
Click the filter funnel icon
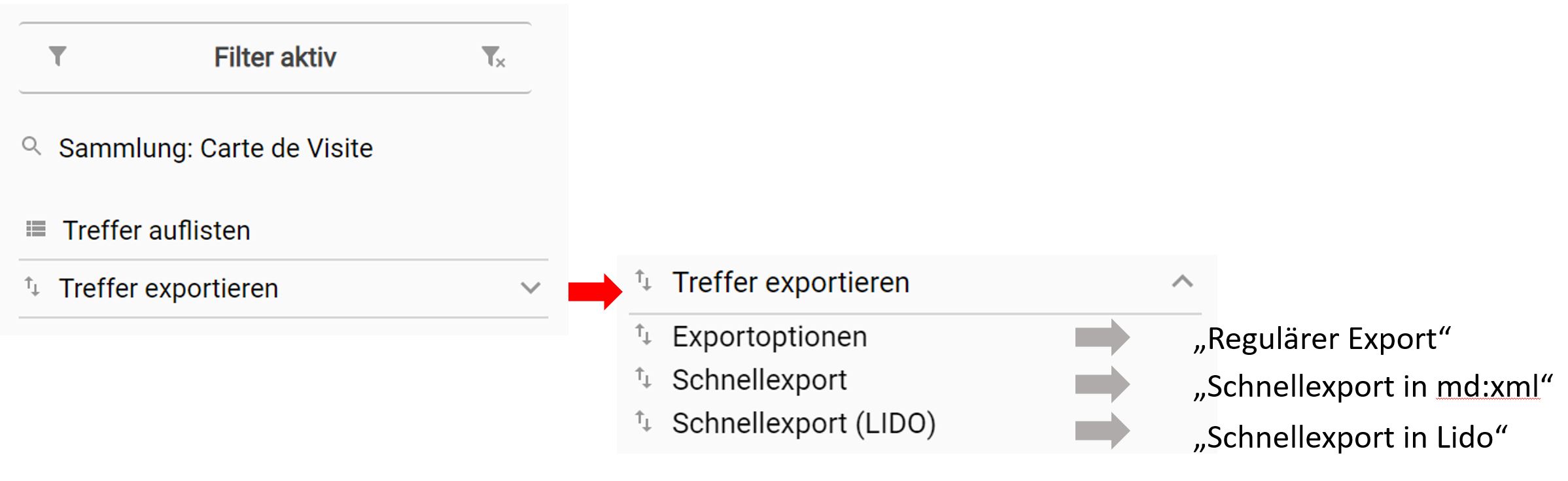point(58,57)
